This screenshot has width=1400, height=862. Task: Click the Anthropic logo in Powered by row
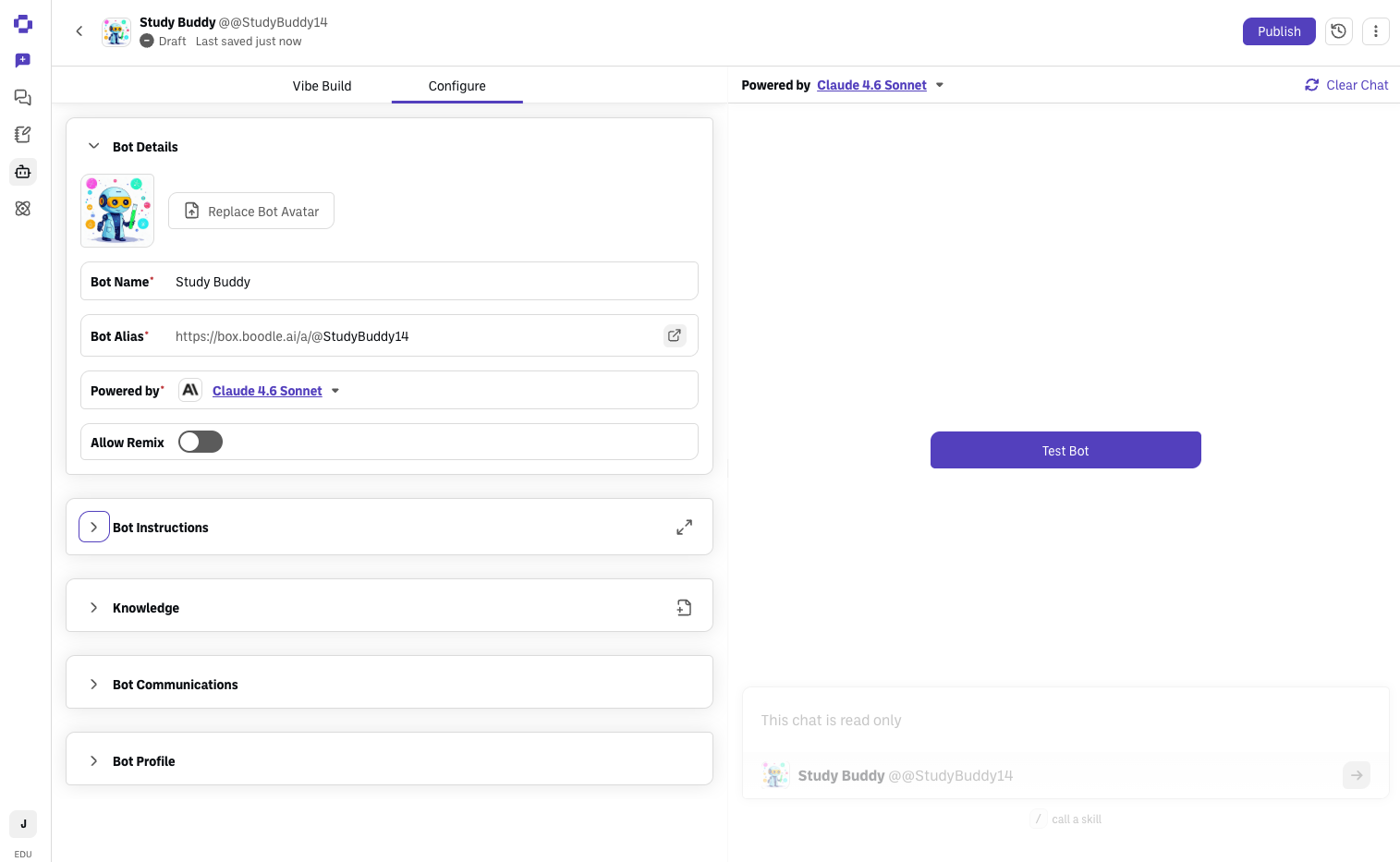click(x=190, y=390)
